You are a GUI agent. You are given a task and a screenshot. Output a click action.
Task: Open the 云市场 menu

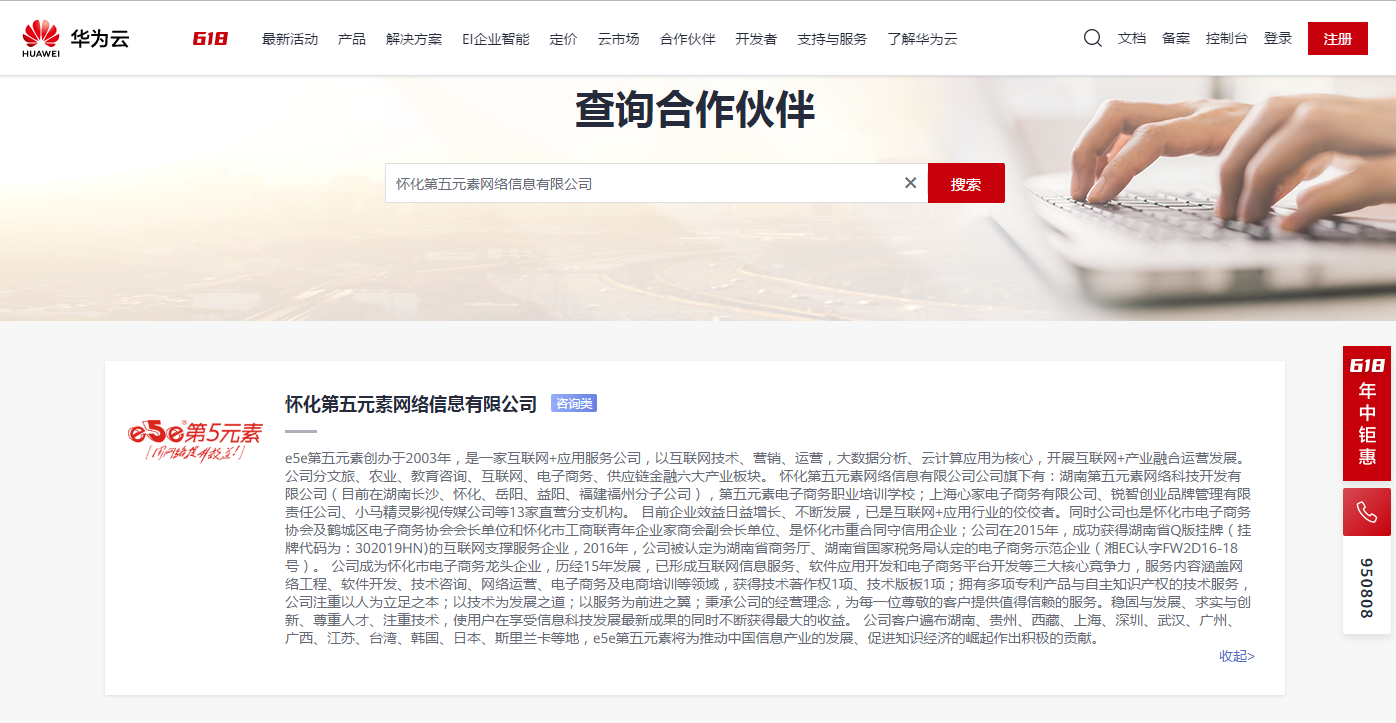[619, 39]
